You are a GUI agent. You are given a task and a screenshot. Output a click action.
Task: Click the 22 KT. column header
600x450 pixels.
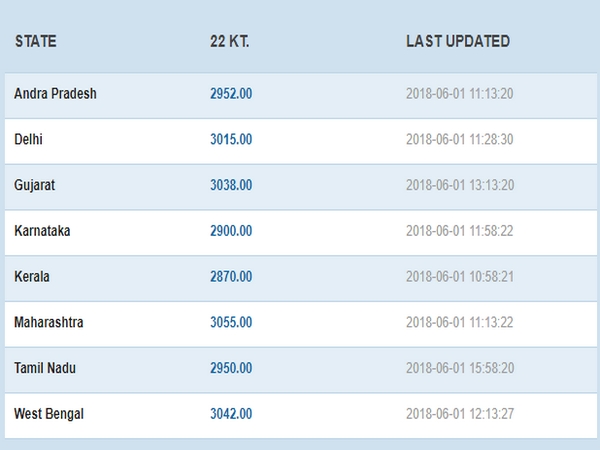(x=228, y=42)
